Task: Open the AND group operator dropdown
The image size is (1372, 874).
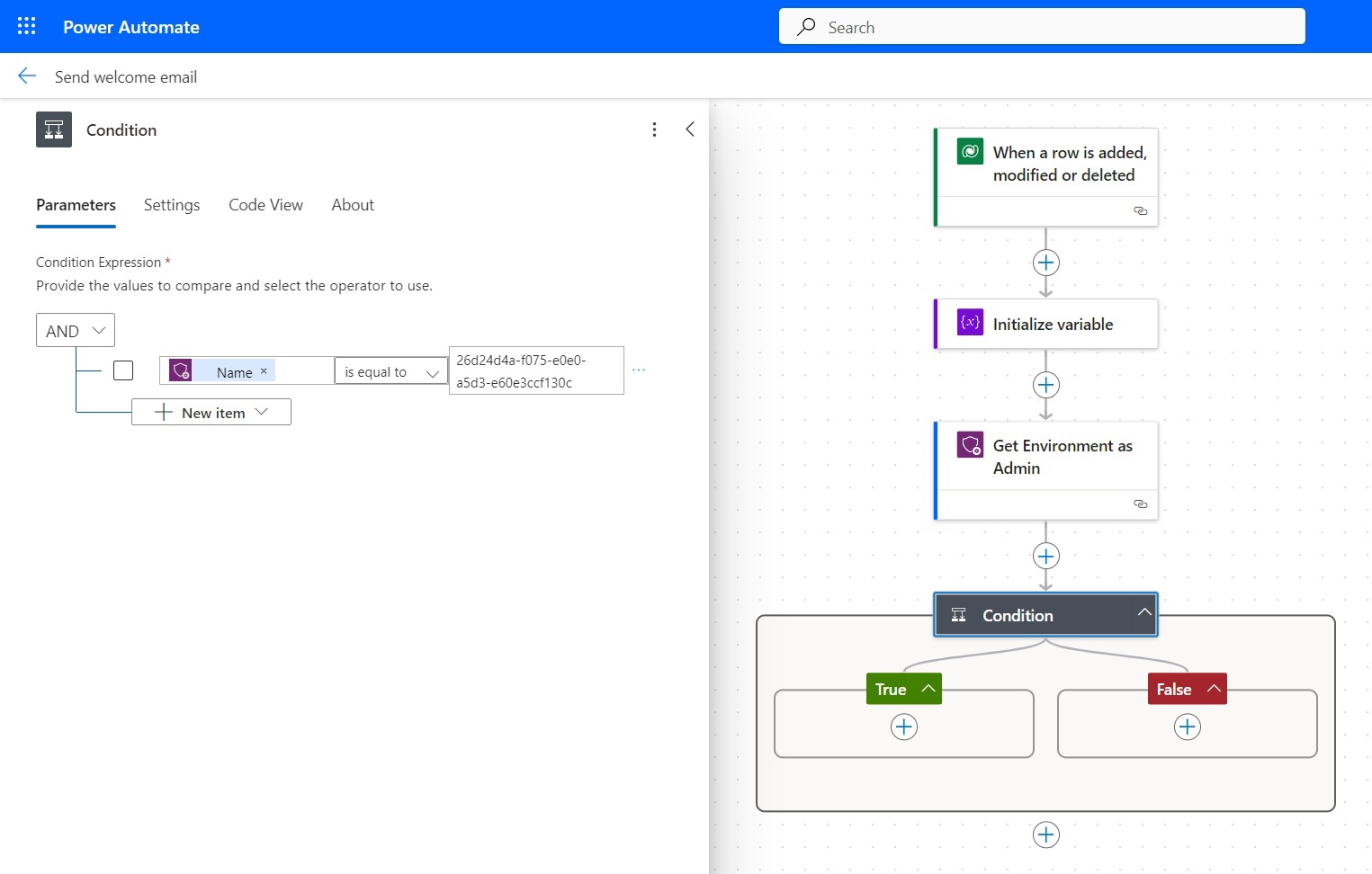Action: pos(76,330)
